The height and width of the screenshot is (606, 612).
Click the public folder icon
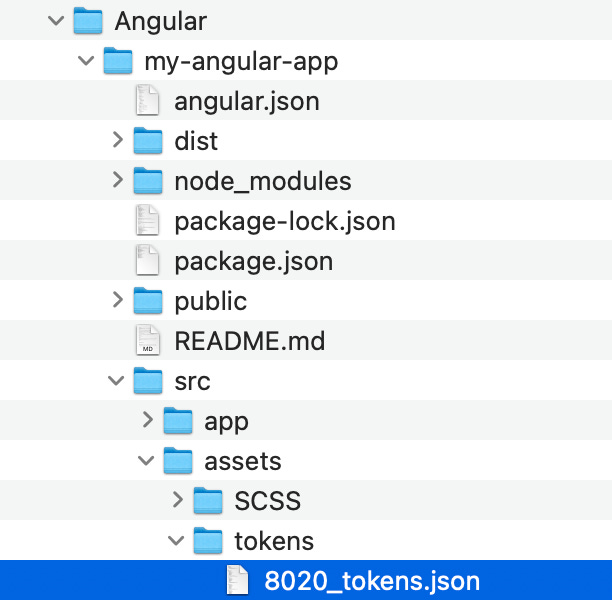148,300
